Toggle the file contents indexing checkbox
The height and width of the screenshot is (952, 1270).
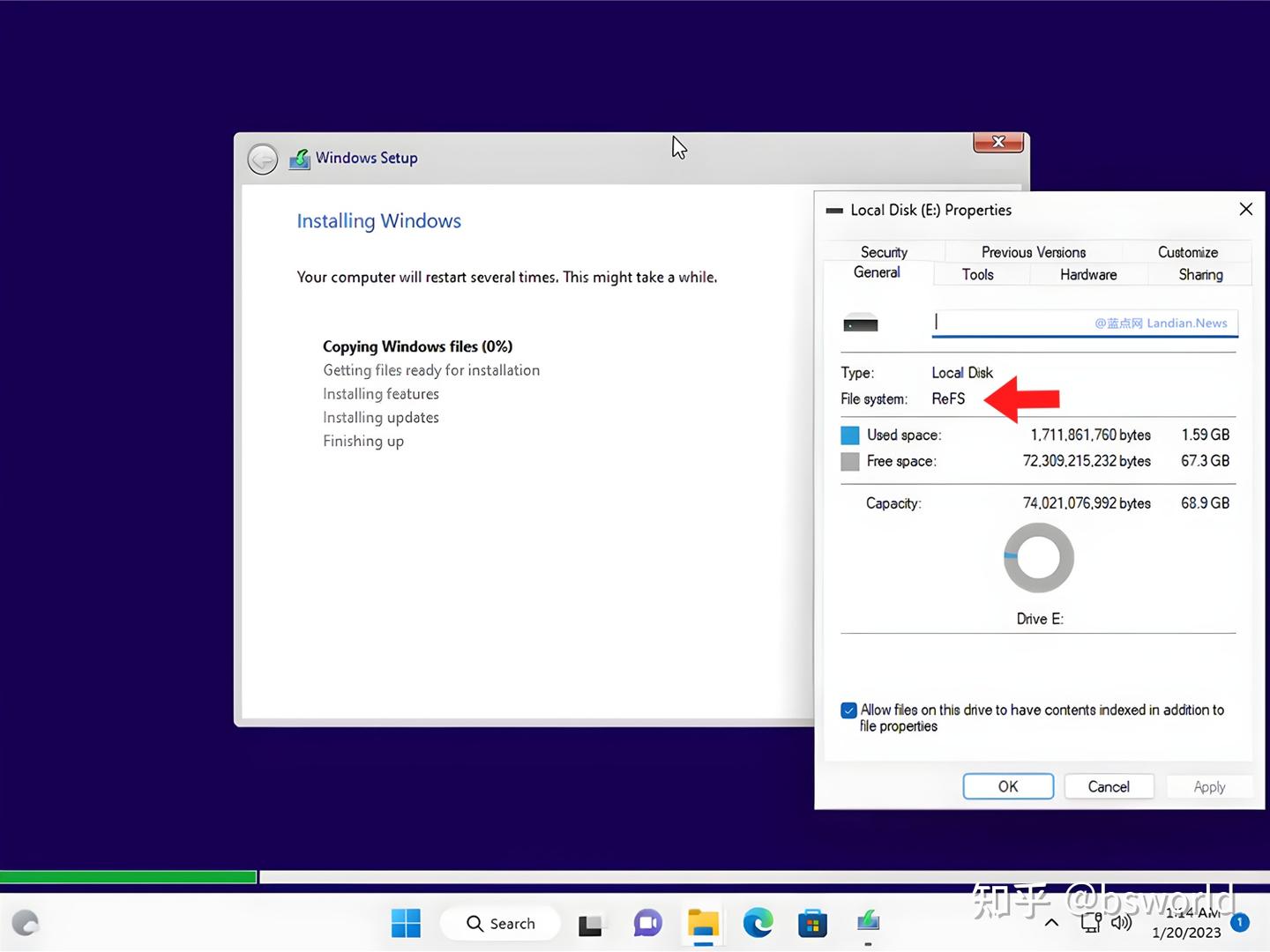pos(848,710)
